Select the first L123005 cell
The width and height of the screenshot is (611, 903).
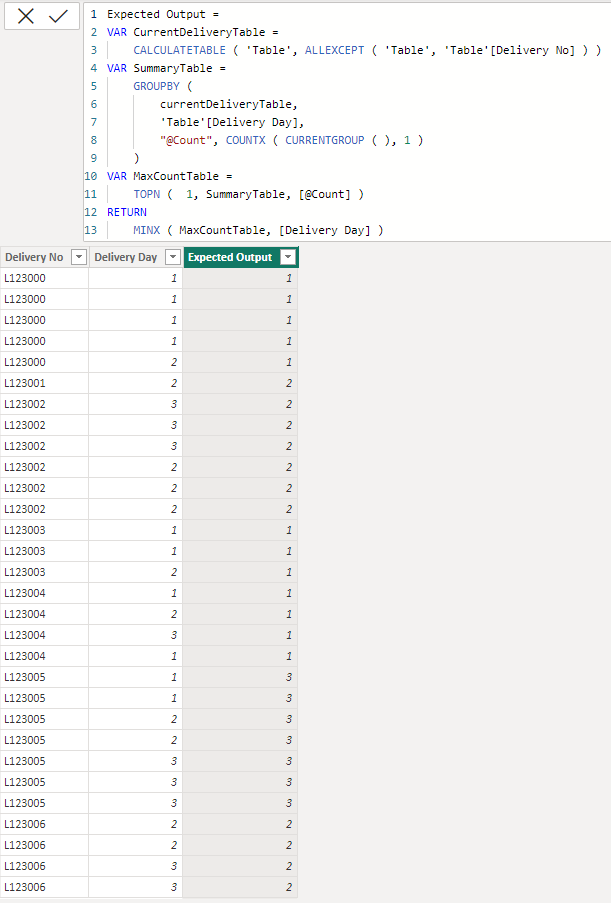(44, 677)
